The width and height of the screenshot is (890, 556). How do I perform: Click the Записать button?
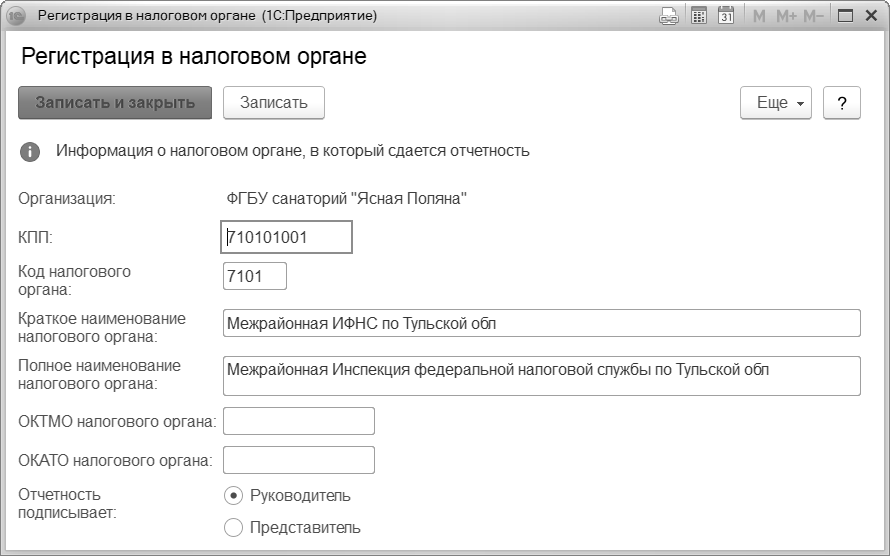click(274, 103)
